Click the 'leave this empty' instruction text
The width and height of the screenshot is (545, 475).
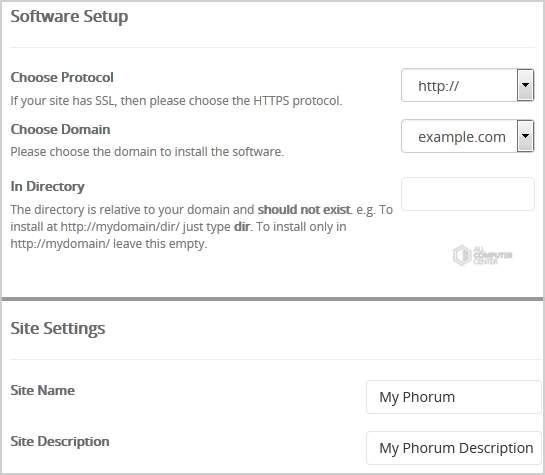160,244
